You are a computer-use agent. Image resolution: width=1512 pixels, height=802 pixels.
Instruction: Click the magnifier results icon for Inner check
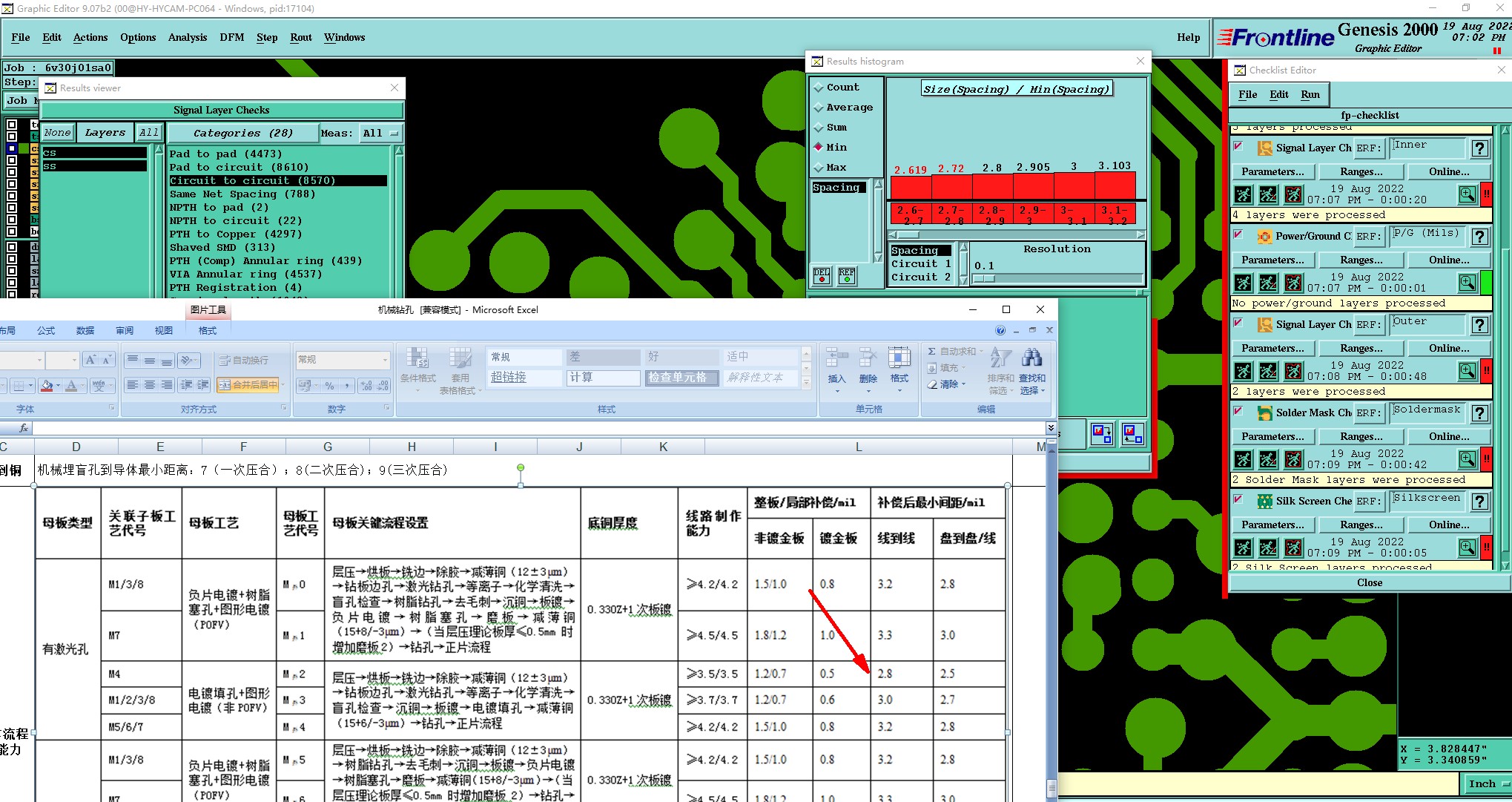pyautogui.click(x=1467, y=194)
